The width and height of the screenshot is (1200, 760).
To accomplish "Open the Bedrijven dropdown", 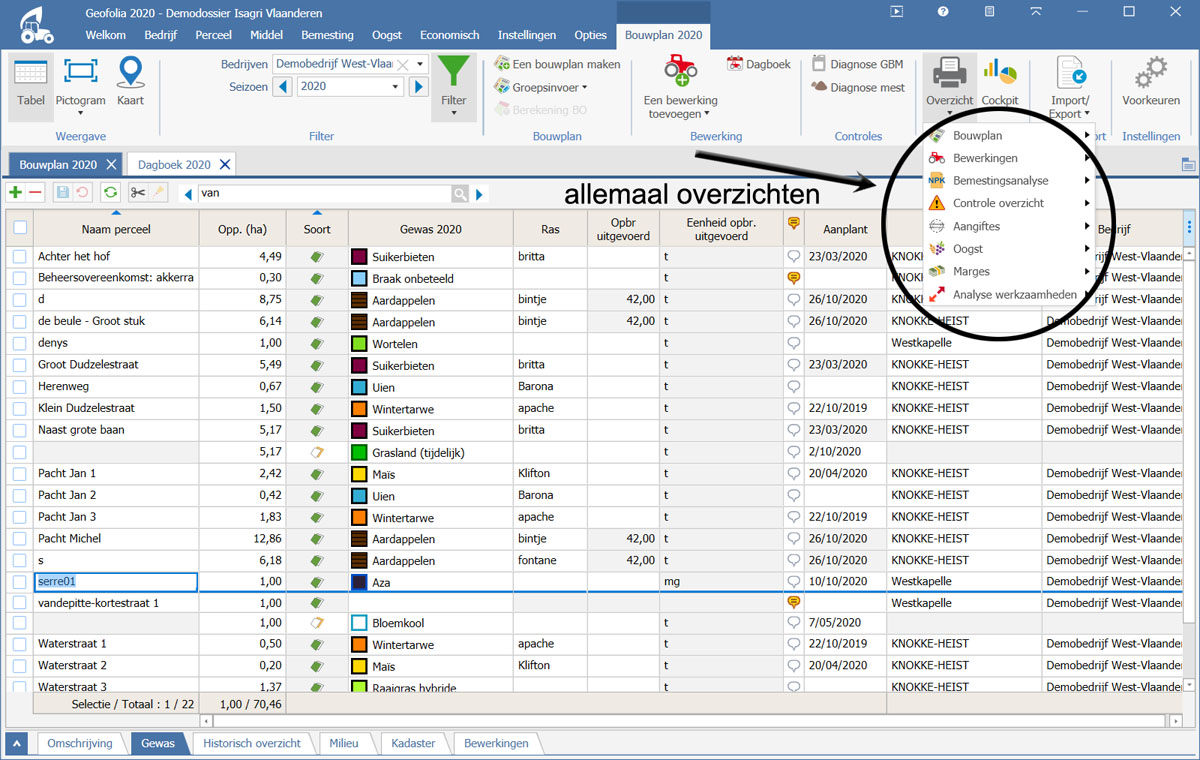I will pos(420,63).
